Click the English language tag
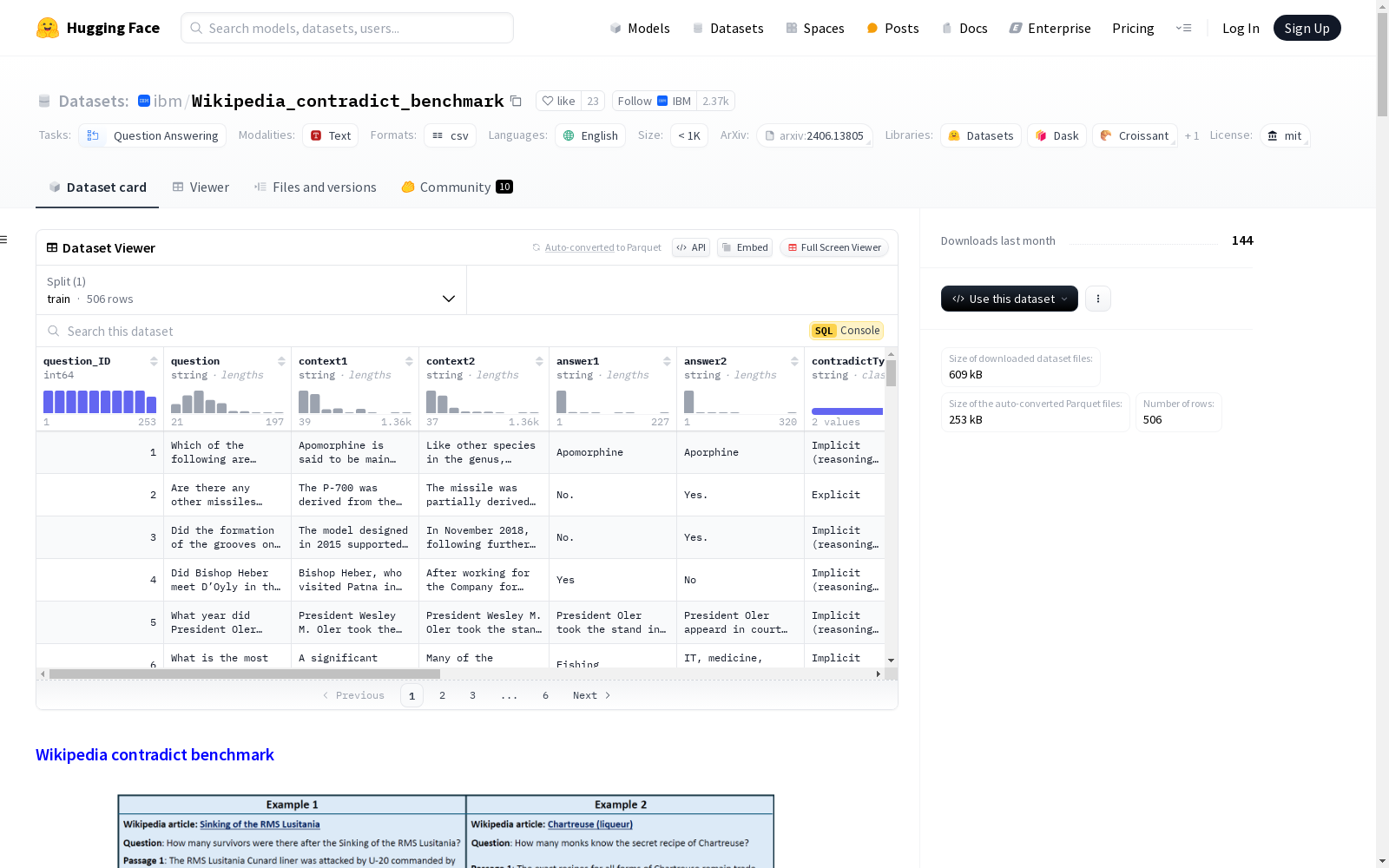This screenshot has width=1389, height=868. pyautogui.click(x=590, y=135)
